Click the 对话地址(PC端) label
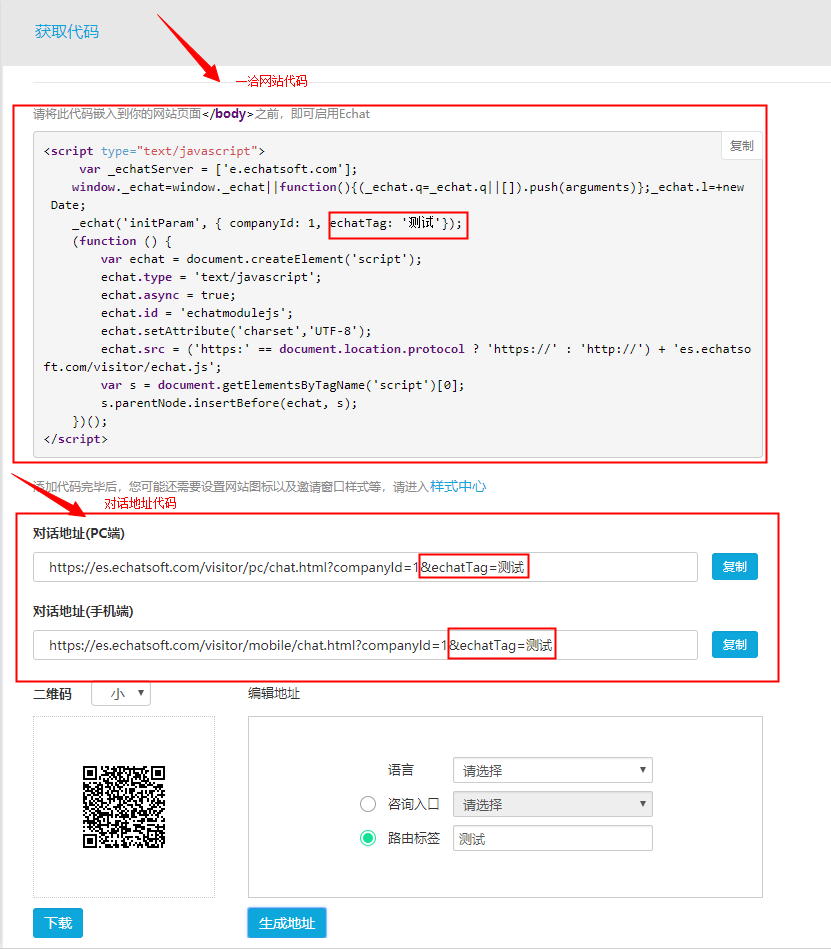Viewport: 831px width, 949px height. coord(79,533)
